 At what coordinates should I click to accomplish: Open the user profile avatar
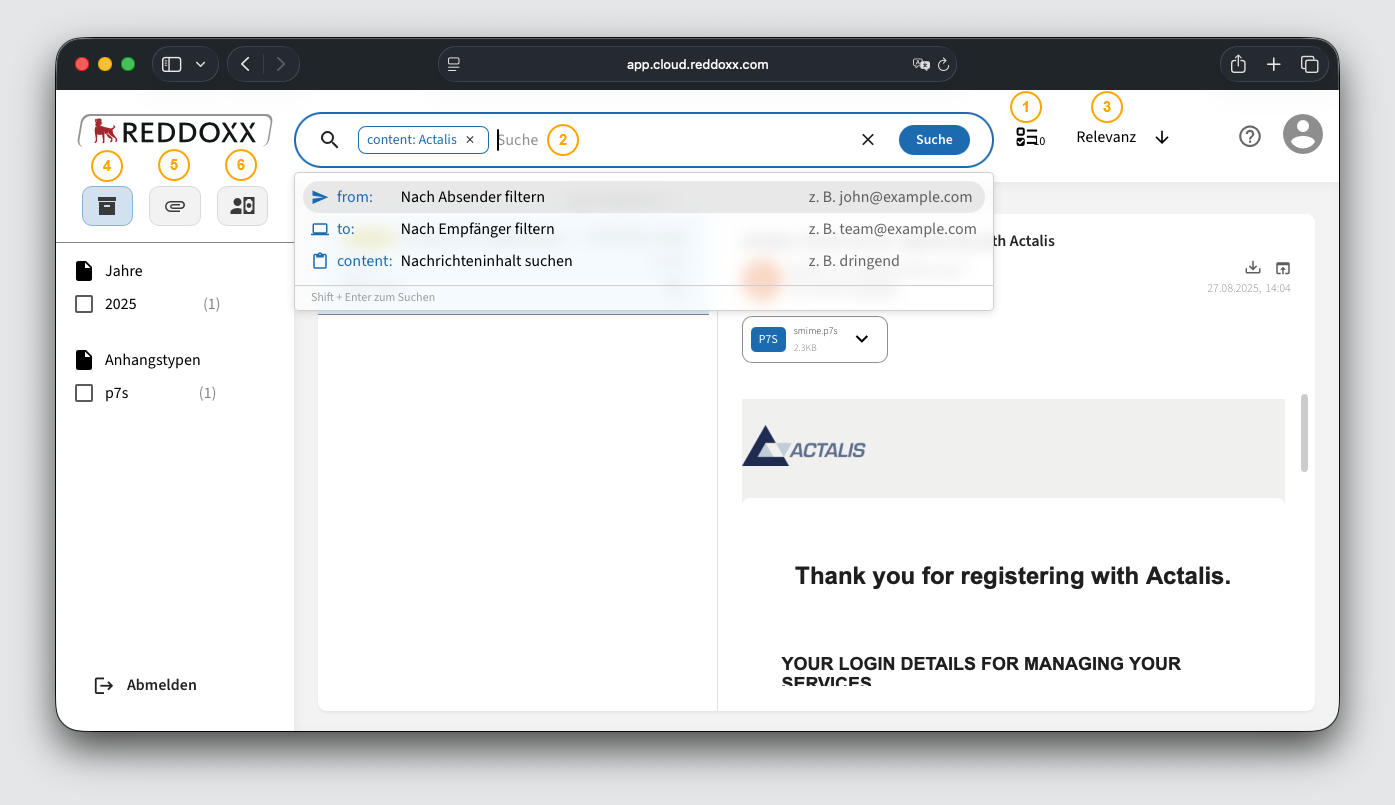pos(1302,134)
